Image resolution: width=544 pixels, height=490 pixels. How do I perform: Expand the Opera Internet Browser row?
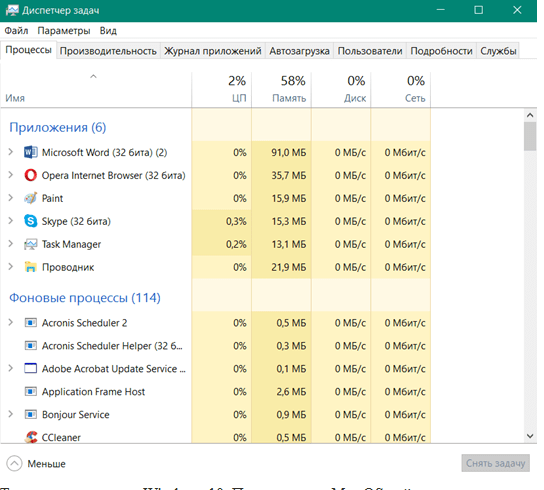tap(11, 175)
